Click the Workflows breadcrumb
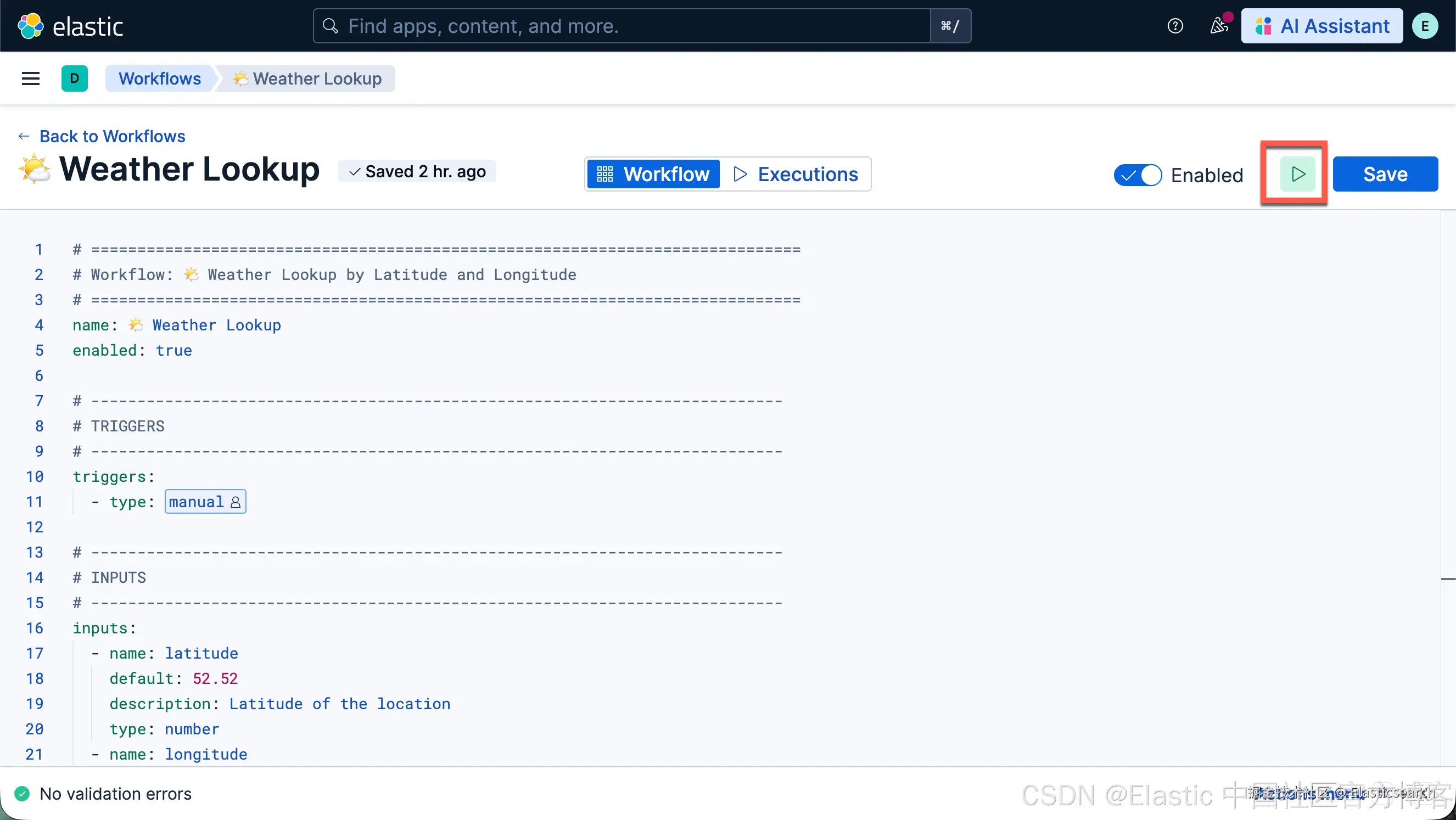The width and height of the screenshot is (1456, 820). pos(159,78)
